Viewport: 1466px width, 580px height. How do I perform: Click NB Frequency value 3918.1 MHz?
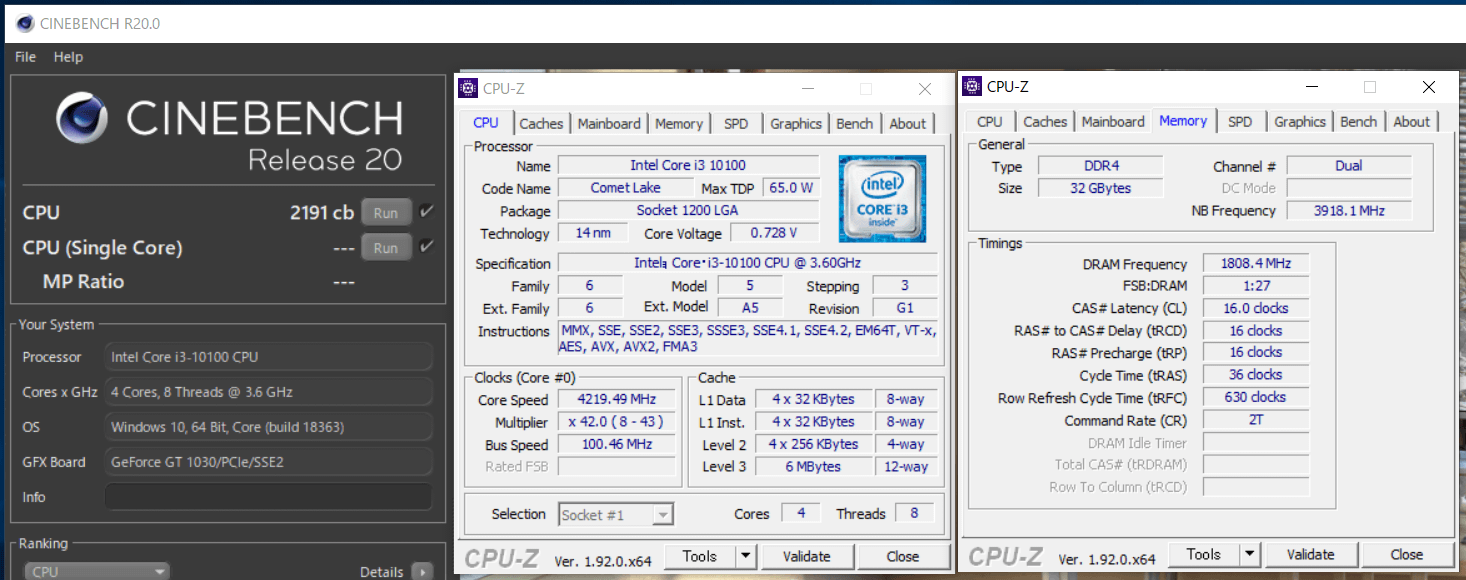coord(1349,211)
